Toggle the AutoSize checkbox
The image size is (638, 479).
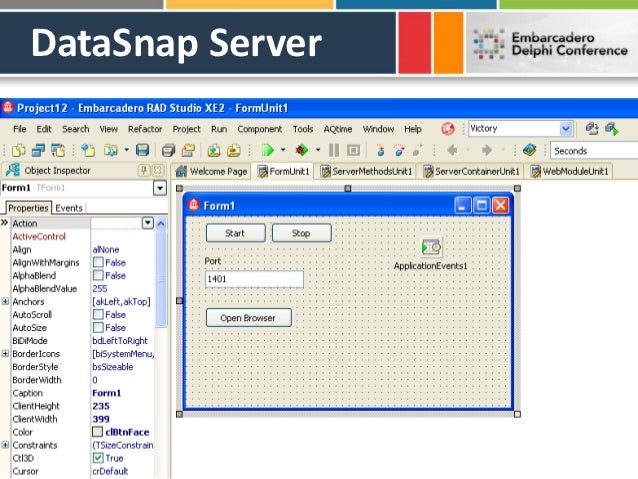(98, 327)
